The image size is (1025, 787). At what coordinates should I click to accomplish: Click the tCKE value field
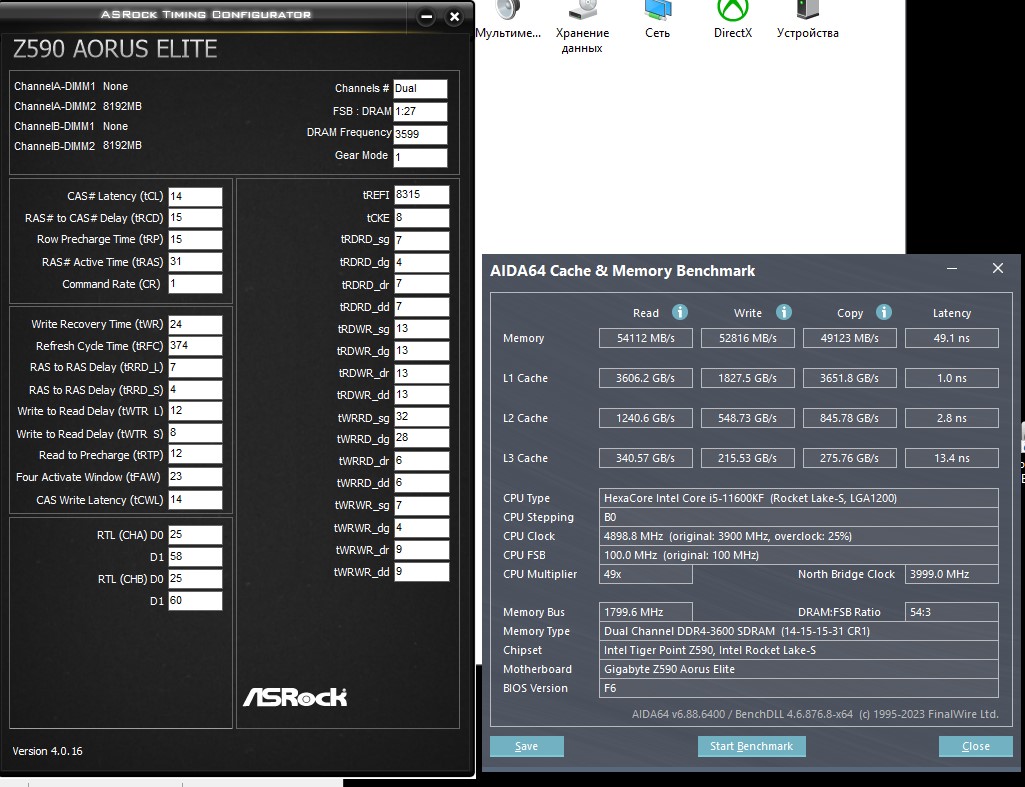pos(422,218)
